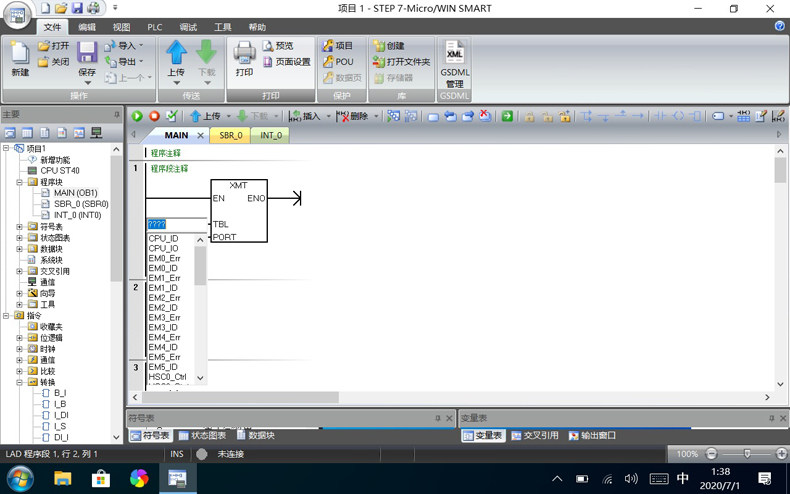Click the communication icon in navigation bar

click(96, 133)
